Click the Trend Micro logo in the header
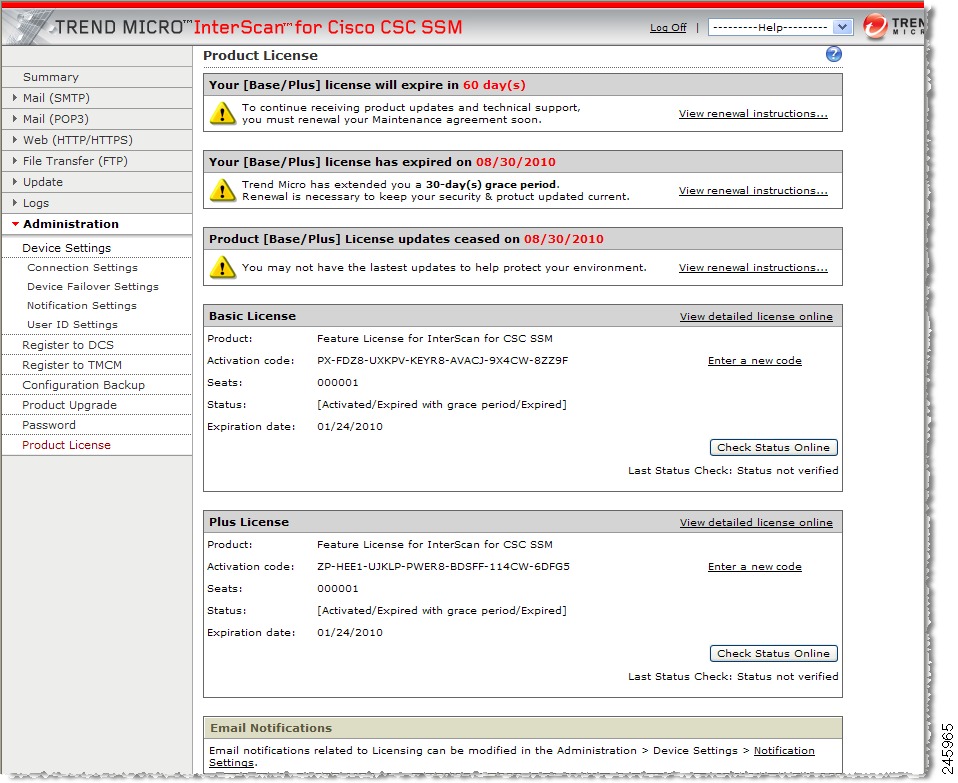This screenshot has height=783, width=958. [x=893, y=26]
